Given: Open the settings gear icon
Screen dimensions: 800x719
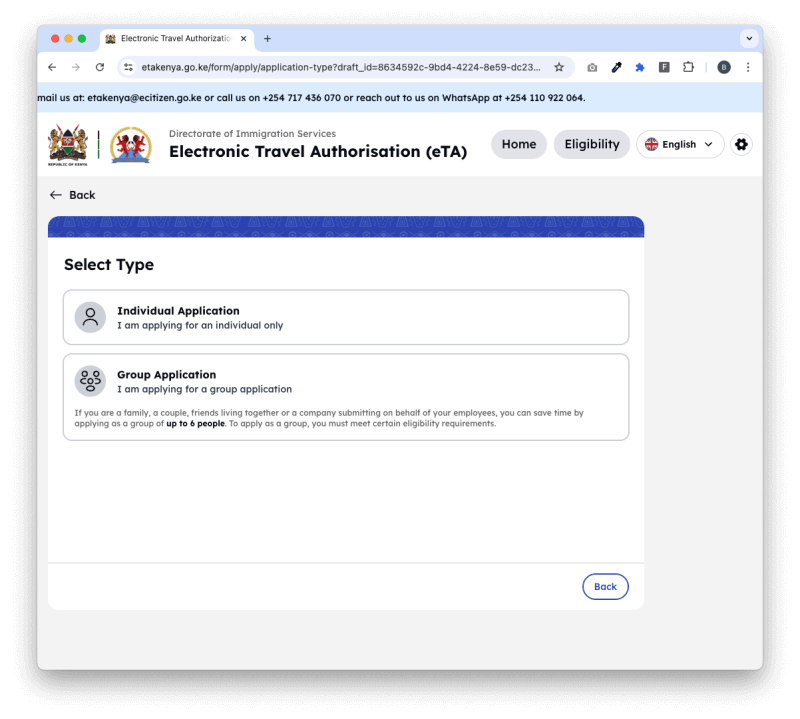Looking at the screenshot, I should pos(741,144).
